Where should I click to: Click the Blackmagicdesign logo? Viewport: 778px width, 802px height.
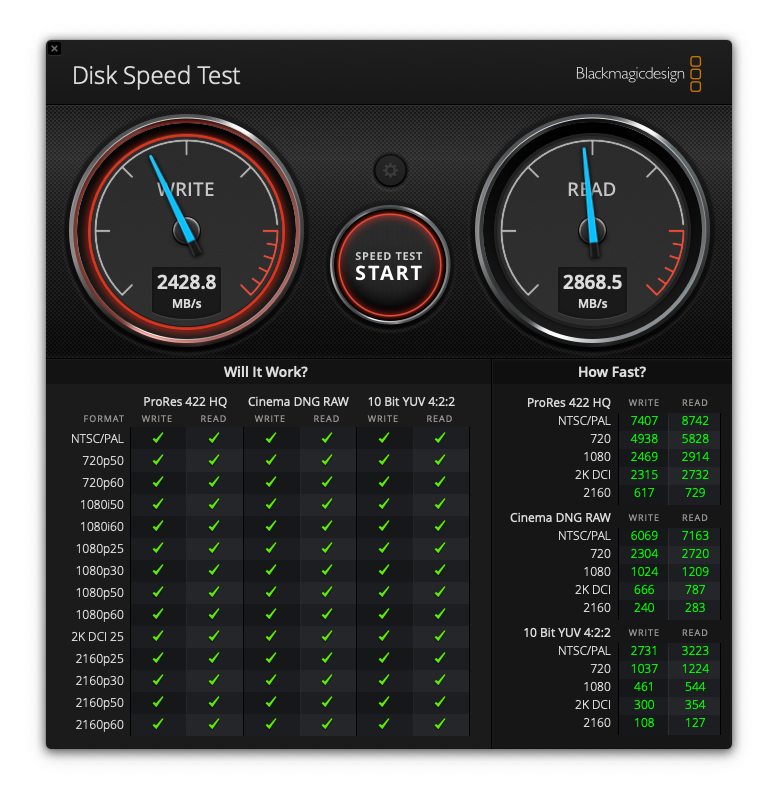tap(638, 74)
